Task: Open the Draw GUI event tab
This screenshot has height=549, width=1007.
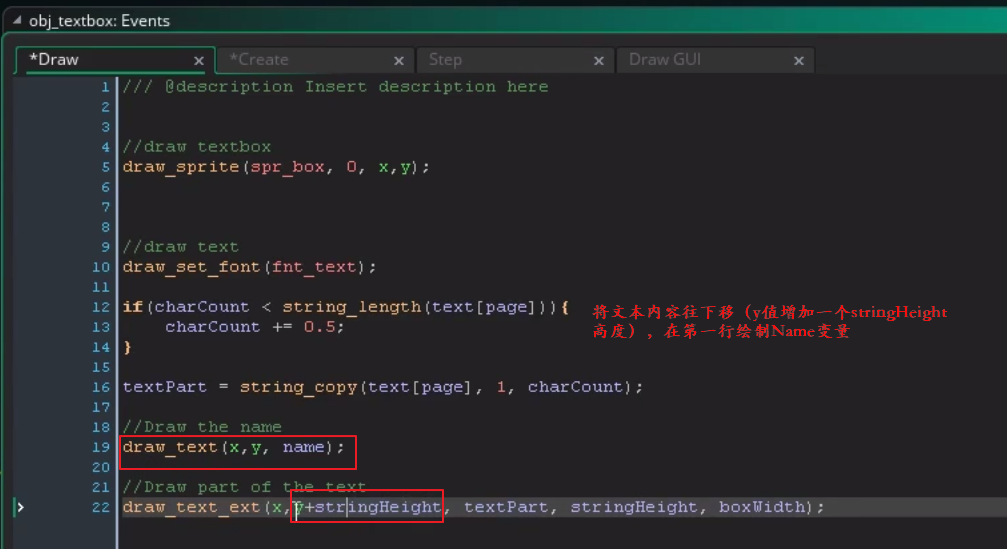Action: tap(715, 60)
